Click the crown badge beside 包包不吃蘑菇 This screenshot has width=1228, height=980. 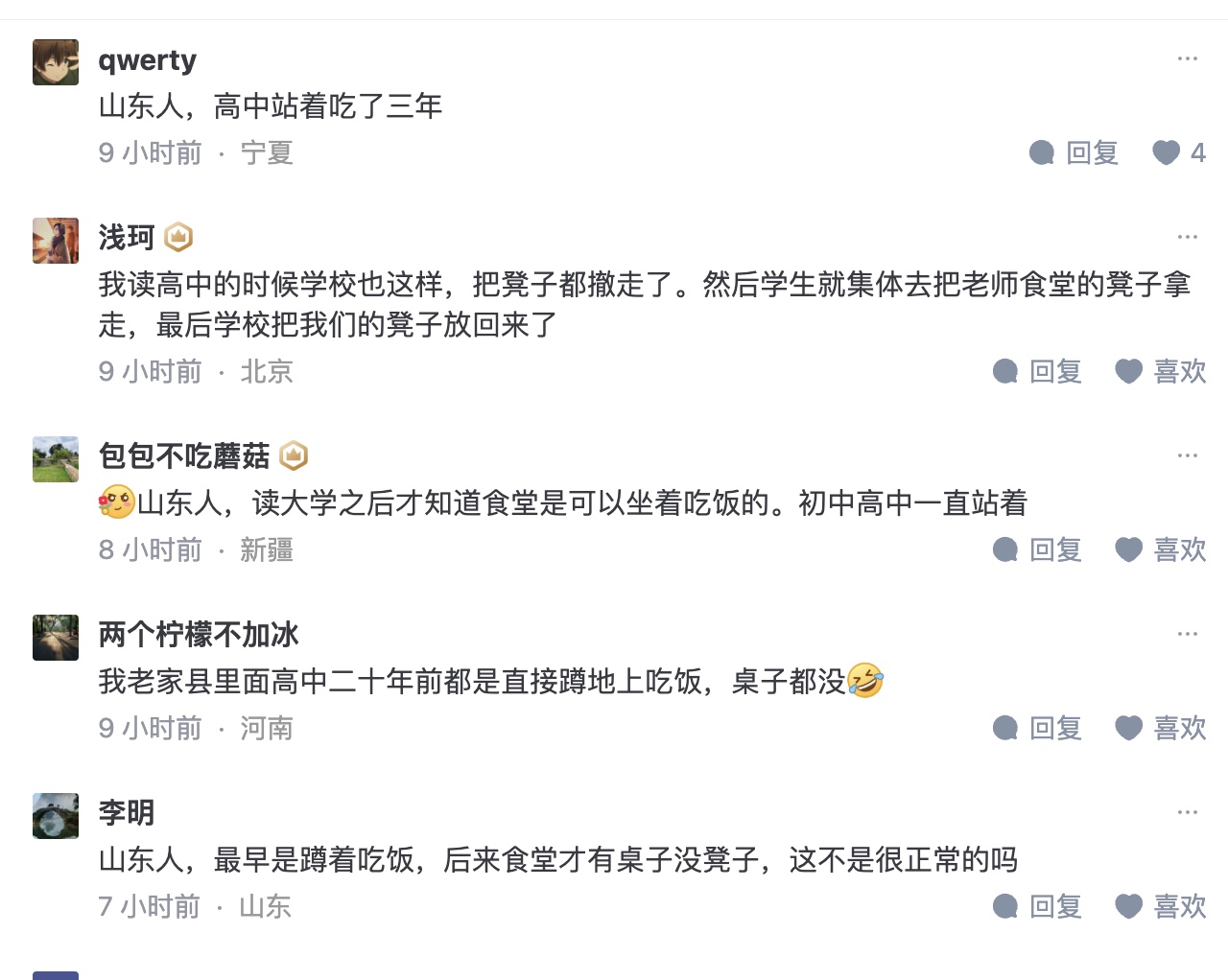[294, 455]
